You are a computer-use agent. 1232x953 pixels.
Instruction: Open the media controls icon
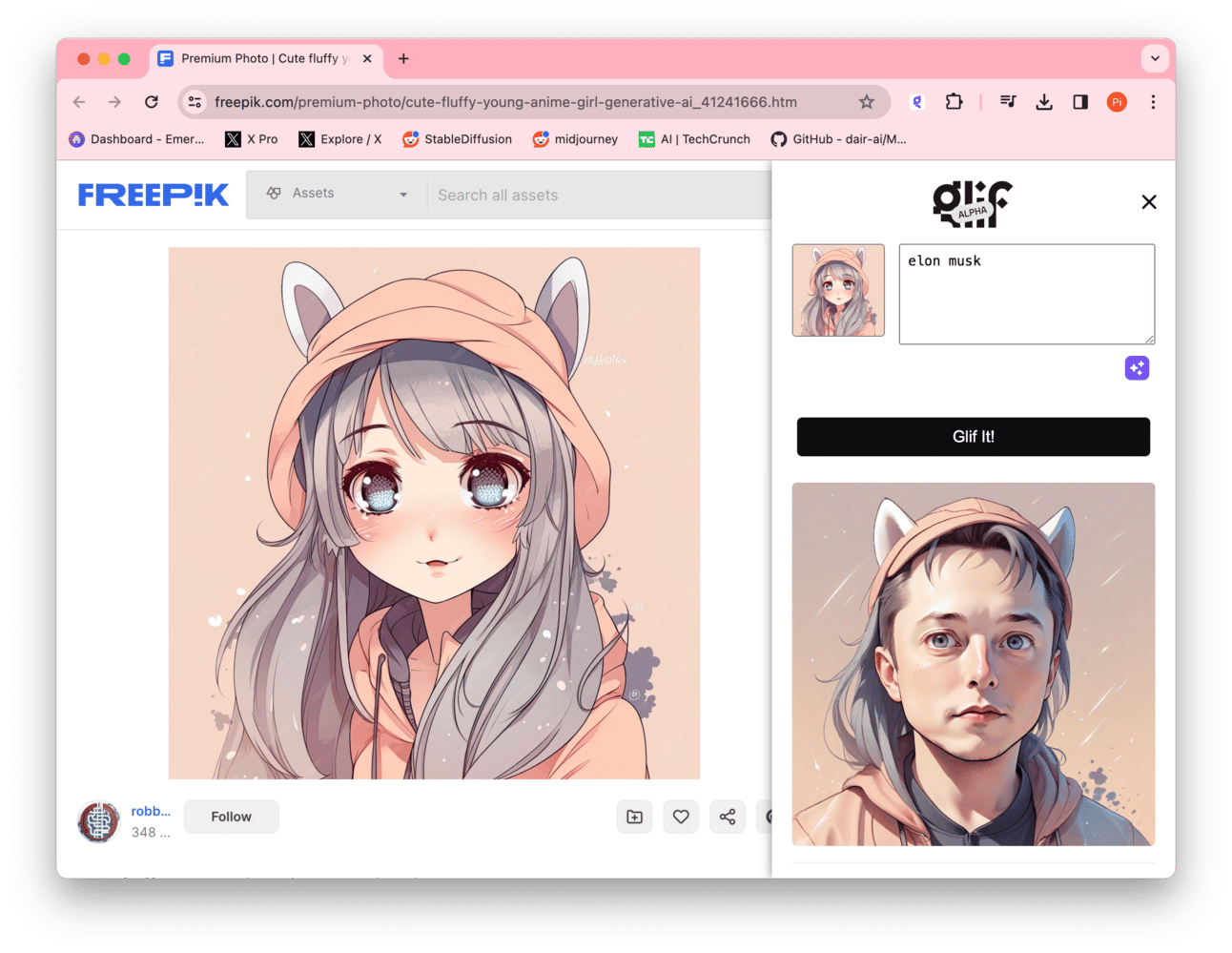[x=1008, y=102]
